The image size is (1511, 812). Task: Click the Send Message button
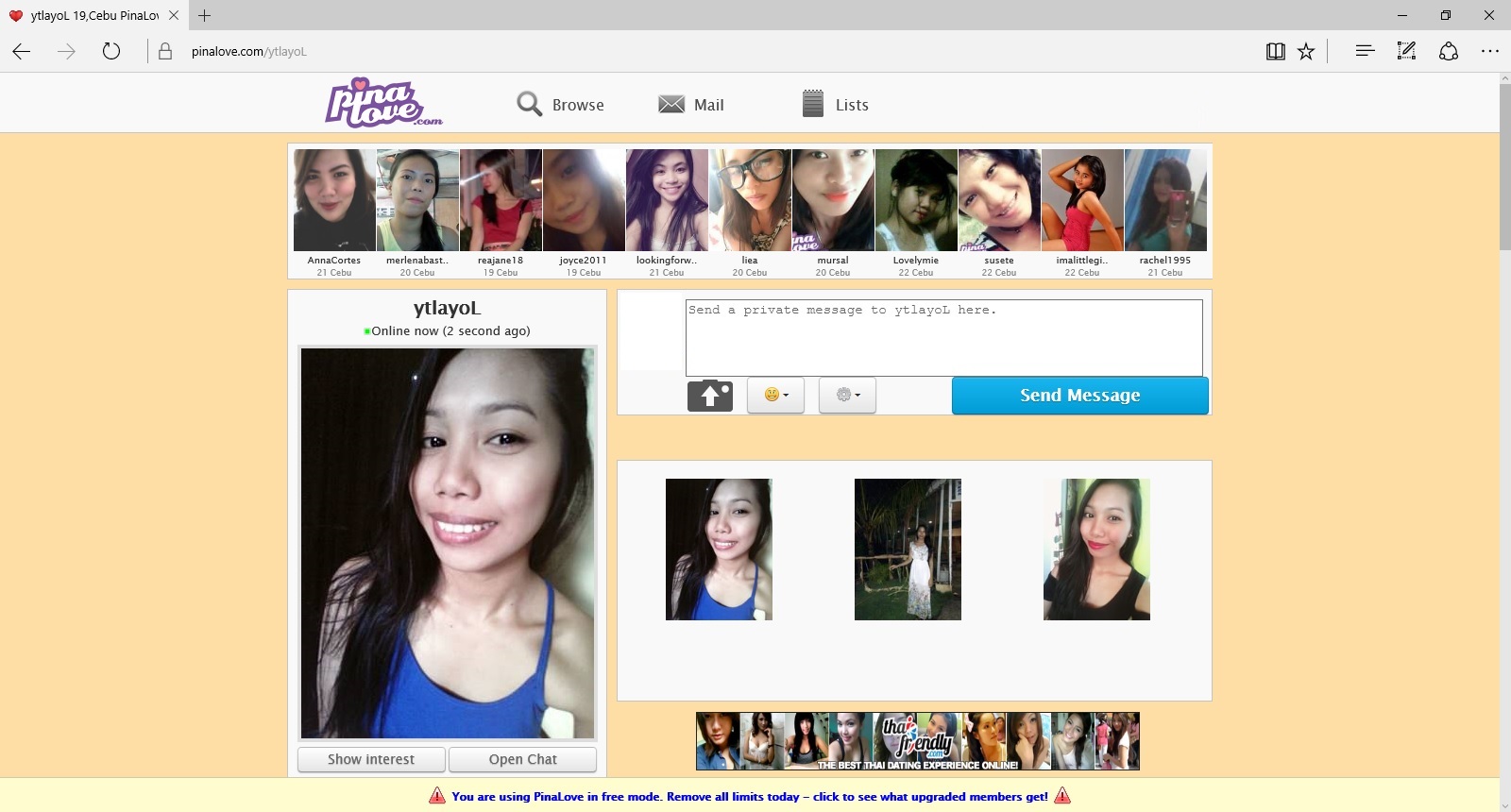(x=1079, y=396)
